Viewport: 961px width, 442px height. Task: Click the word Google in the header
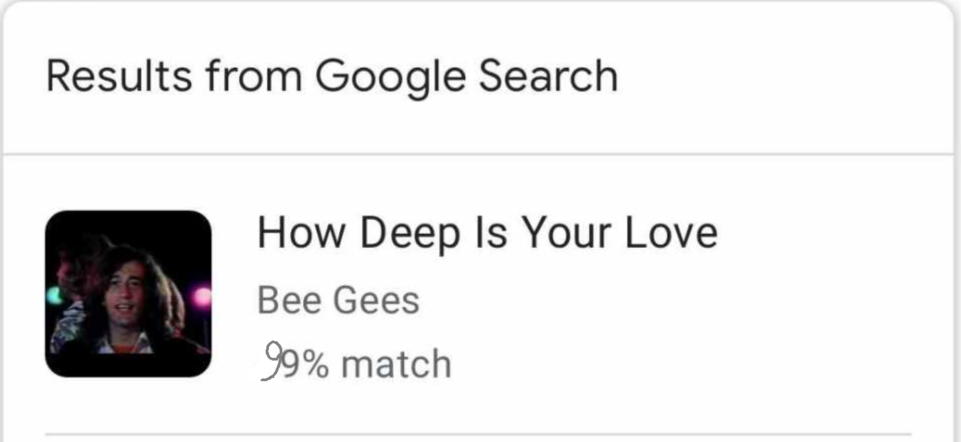pyautogui.click(x=390, y=78)
